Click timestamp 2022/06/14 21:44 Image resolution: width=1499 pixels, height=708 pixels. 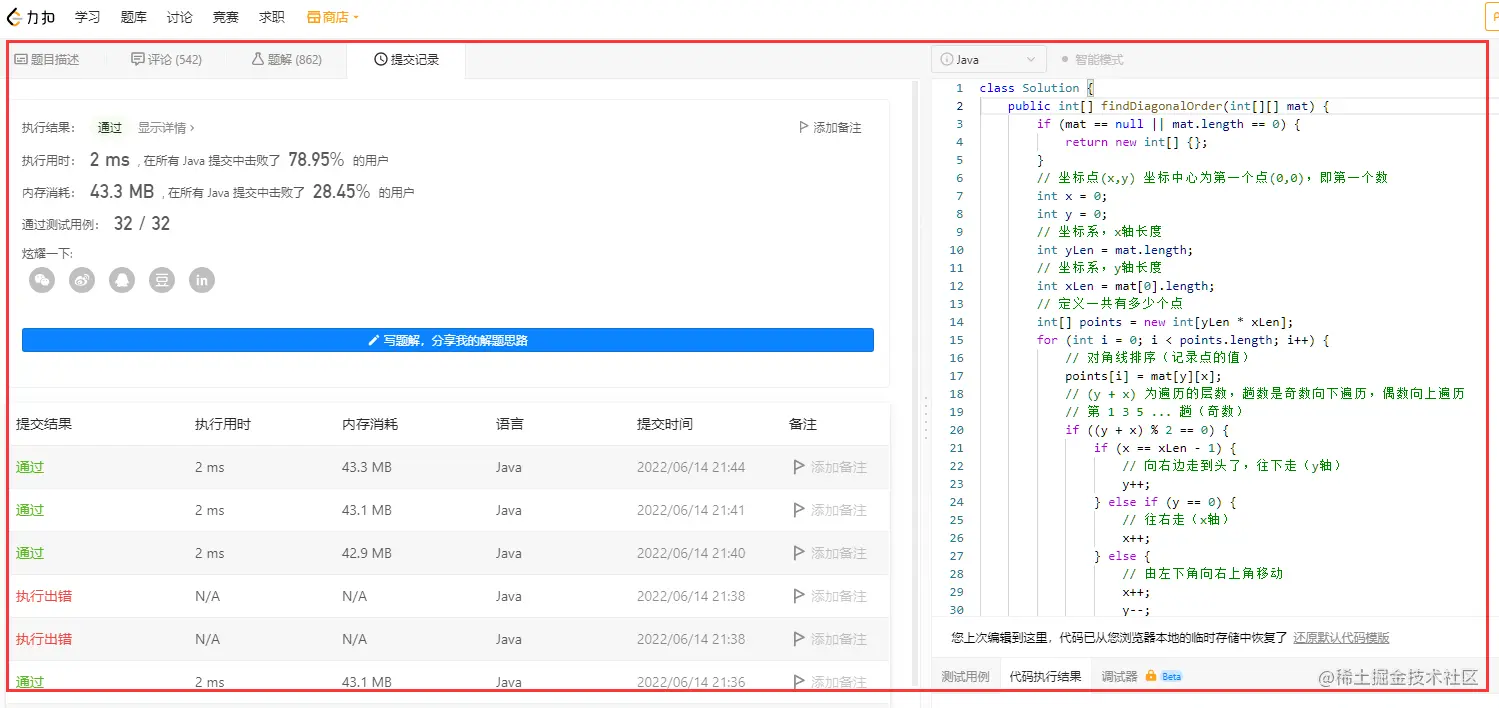coord(691,467)
